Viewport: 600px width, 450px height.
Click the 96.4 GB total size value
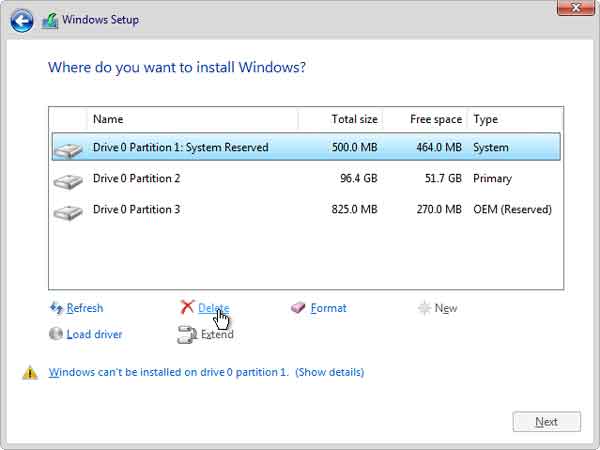(359, 178)
